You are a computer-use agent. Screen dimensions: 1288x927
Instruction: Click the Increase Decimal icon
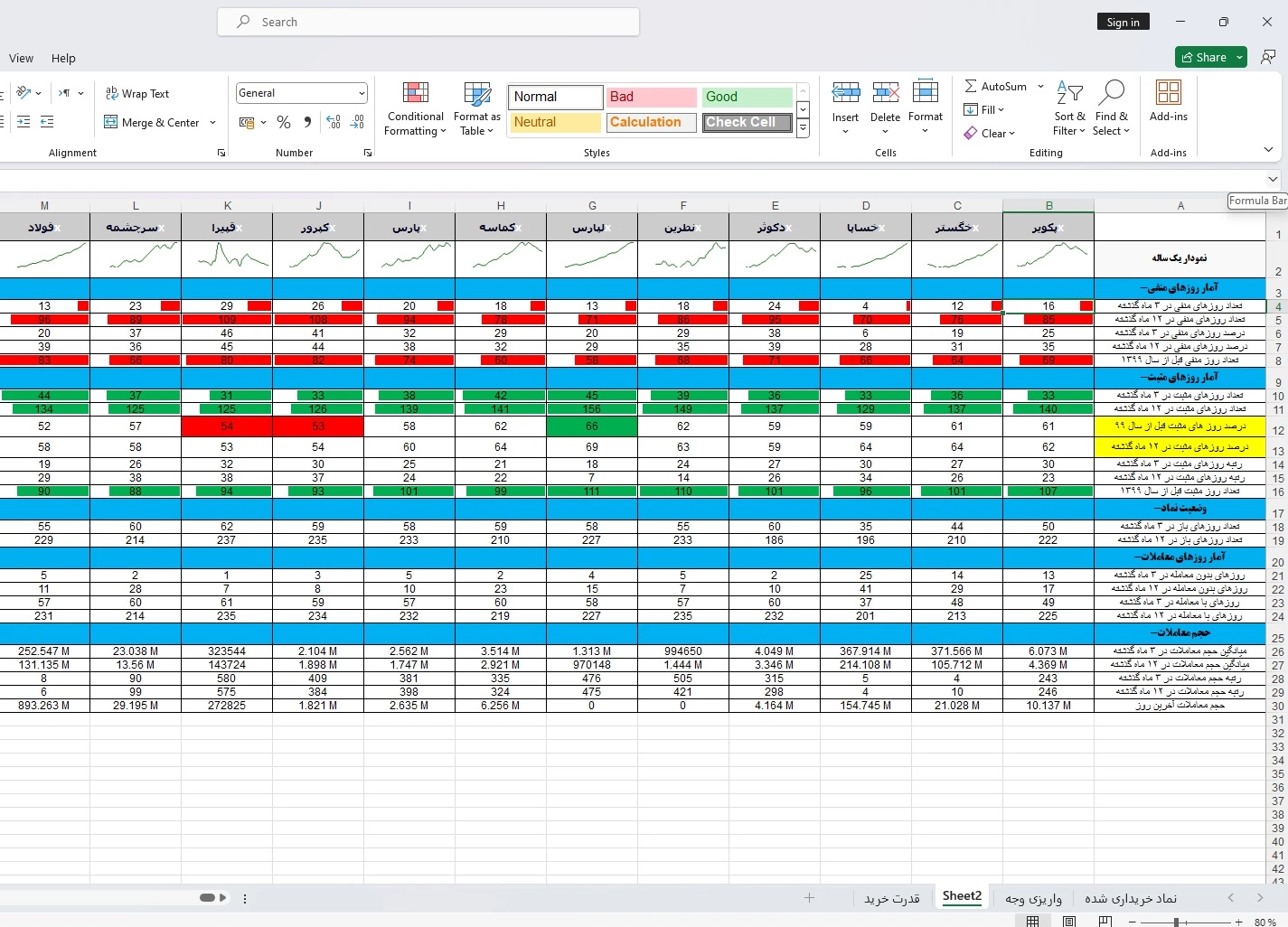click(x=334, y=122)
